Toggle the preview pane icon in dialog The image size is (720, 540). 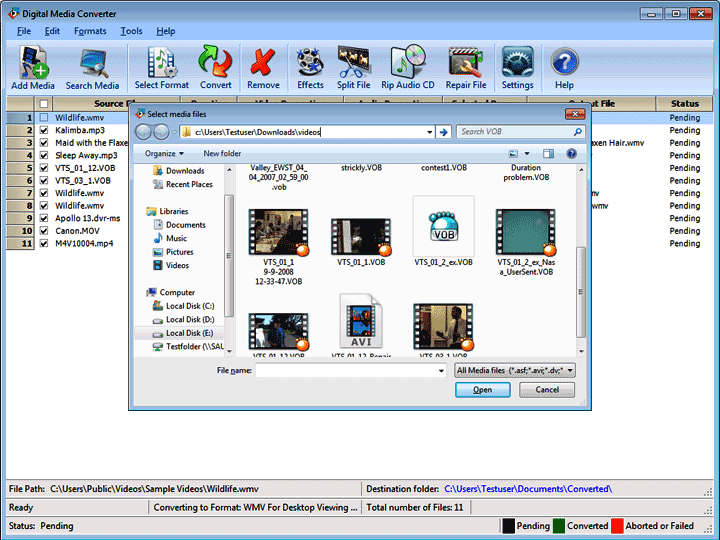(548, 153)
